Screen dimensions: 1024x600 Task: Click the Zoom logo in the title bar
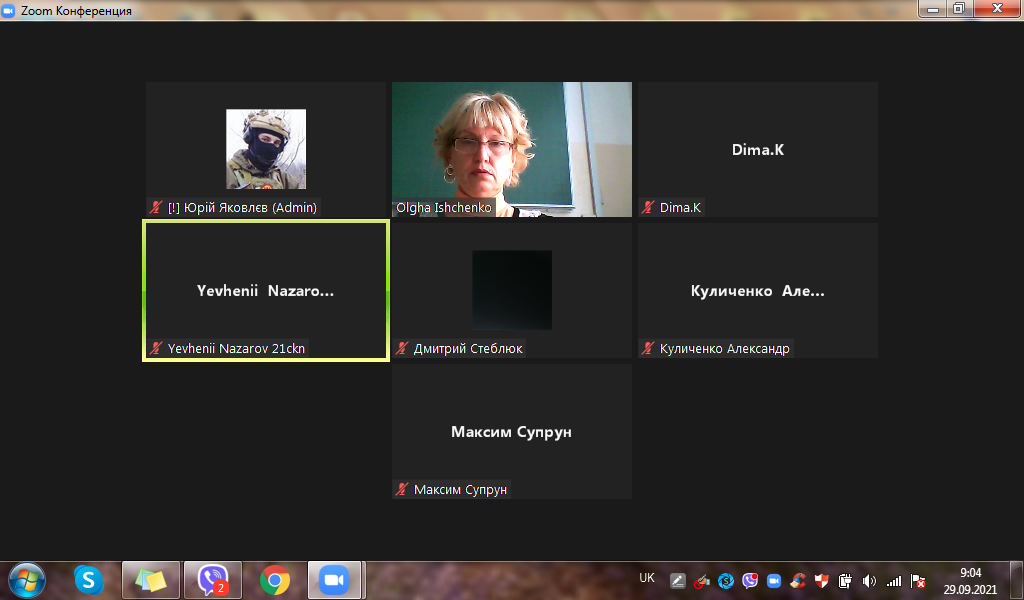click(x=8, y=10)
